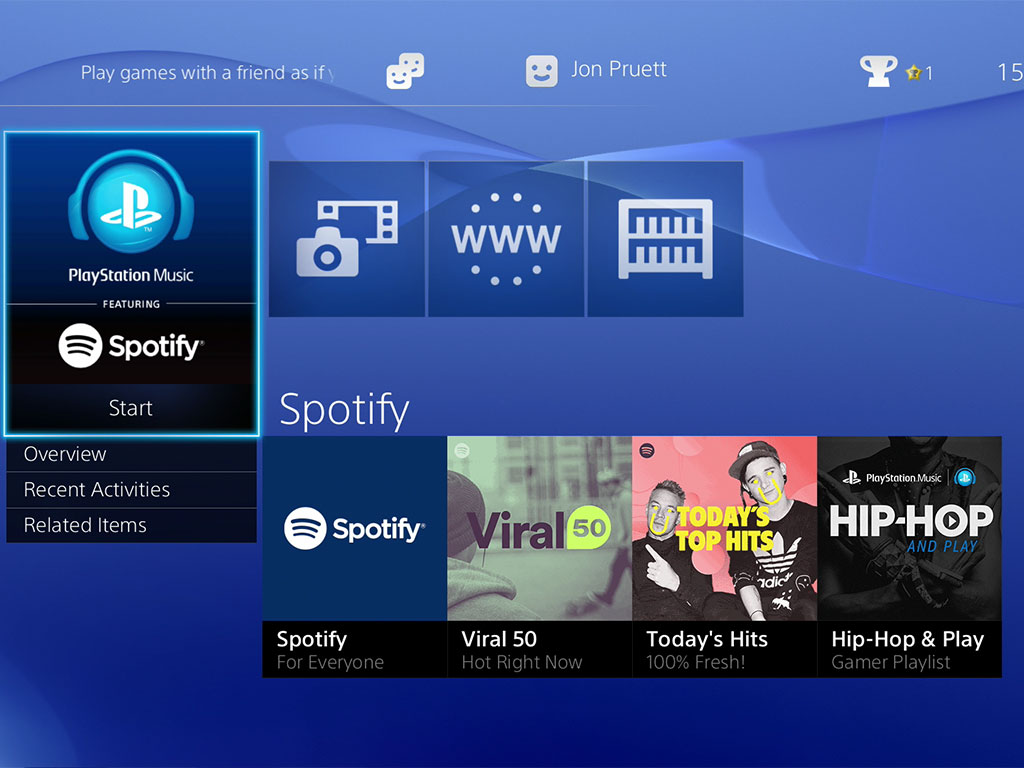Open the Trophies cup icon
Viewport: 1024px width, 768px height.
coord(877,71)
